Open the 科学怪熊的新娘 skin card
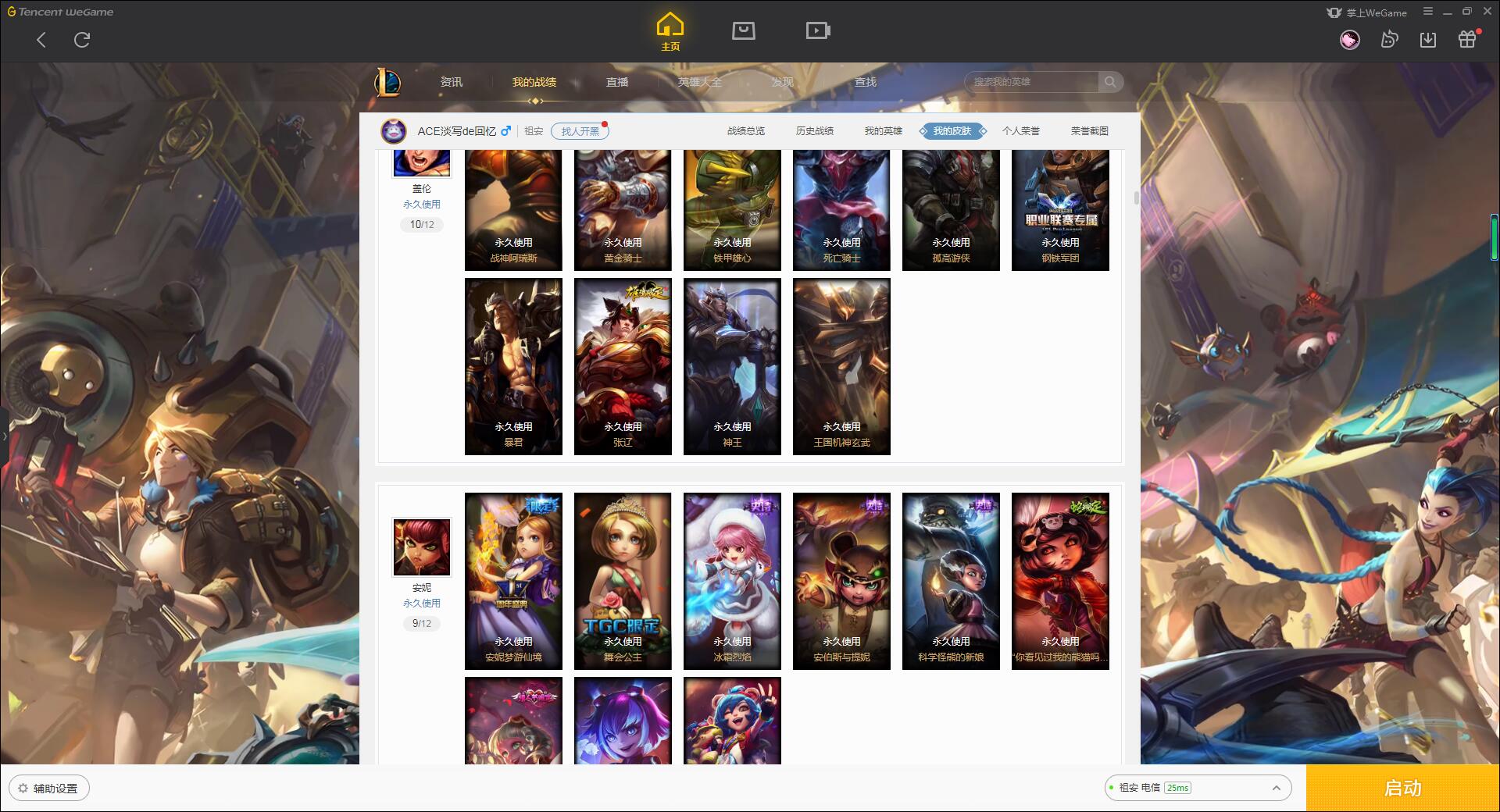This screenshot has height=812, width=1500. [951, 582]
